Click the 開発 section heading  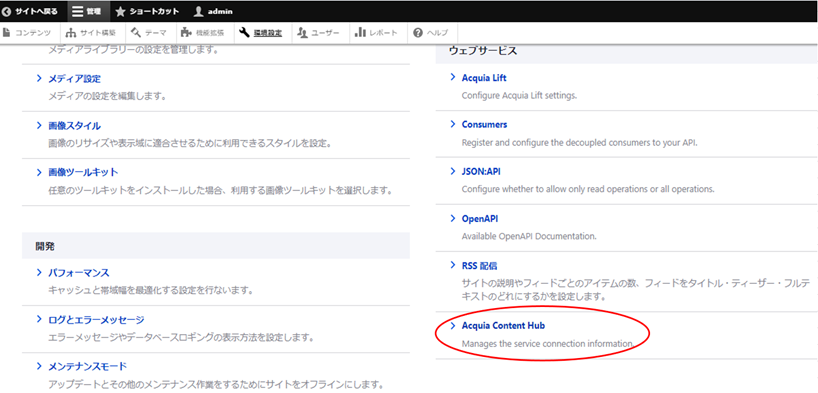[x=45, y=245]
